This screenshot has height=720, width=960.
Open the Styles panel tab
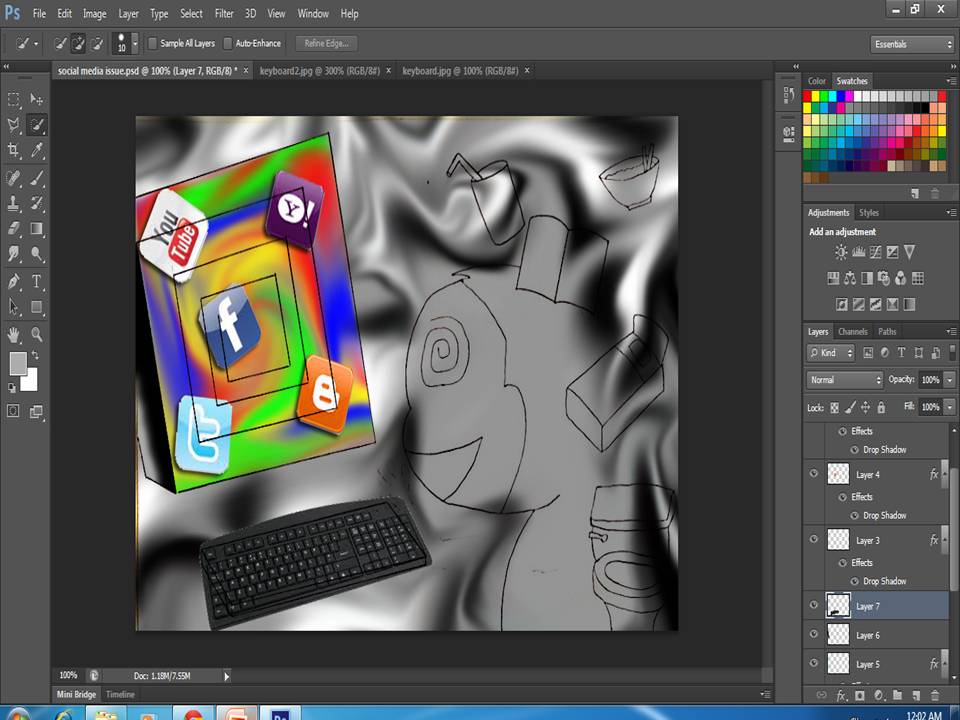click(869, 212)
